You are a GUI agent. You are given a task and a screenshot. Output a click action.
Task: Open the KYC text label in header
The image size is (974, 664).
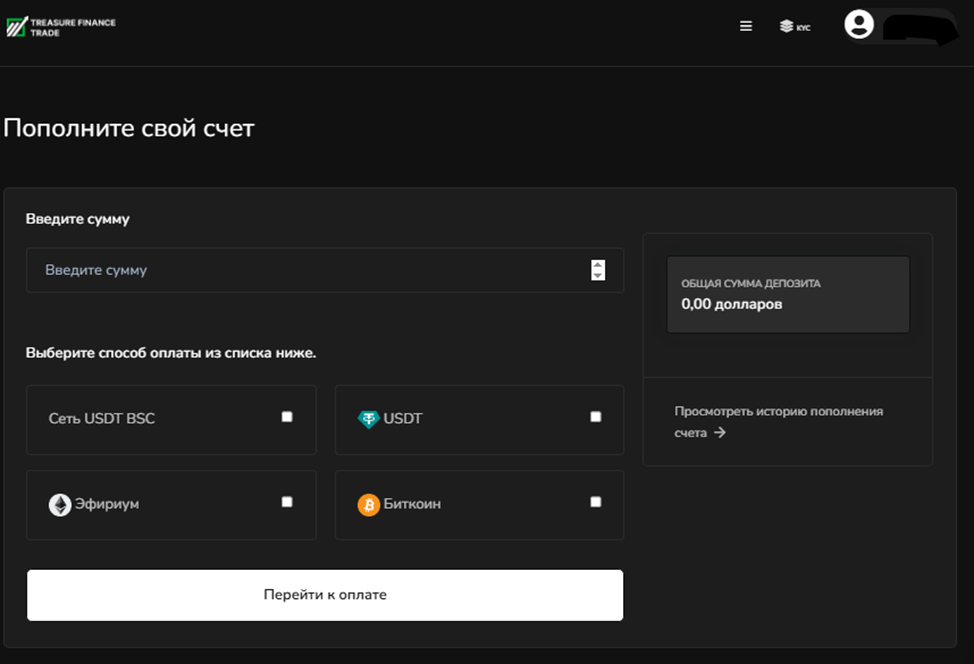tap(803, 28)
